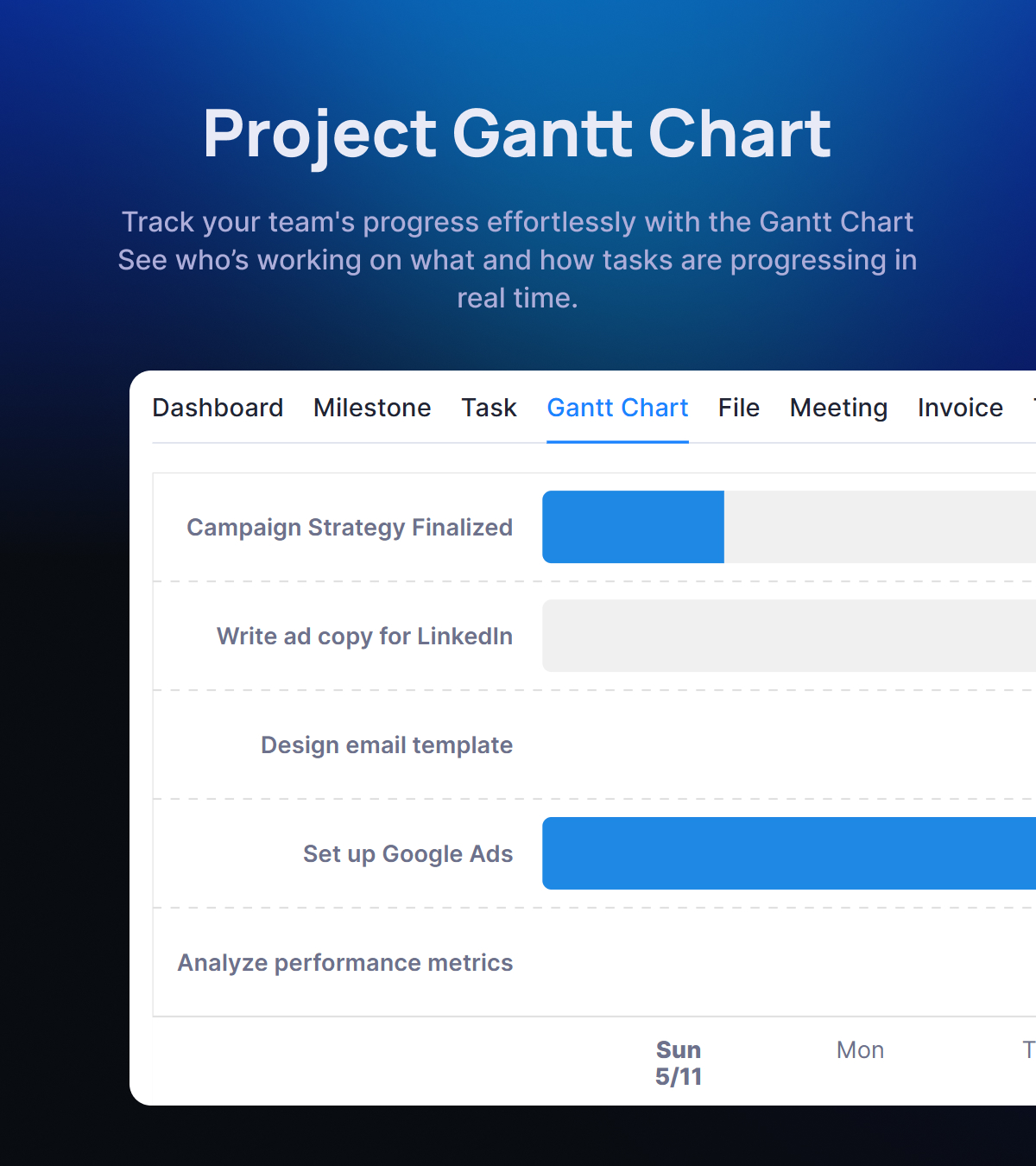The image size is (1036, 1166).
Task: Switch to the Meeting tab
Action: coord(837,408)
